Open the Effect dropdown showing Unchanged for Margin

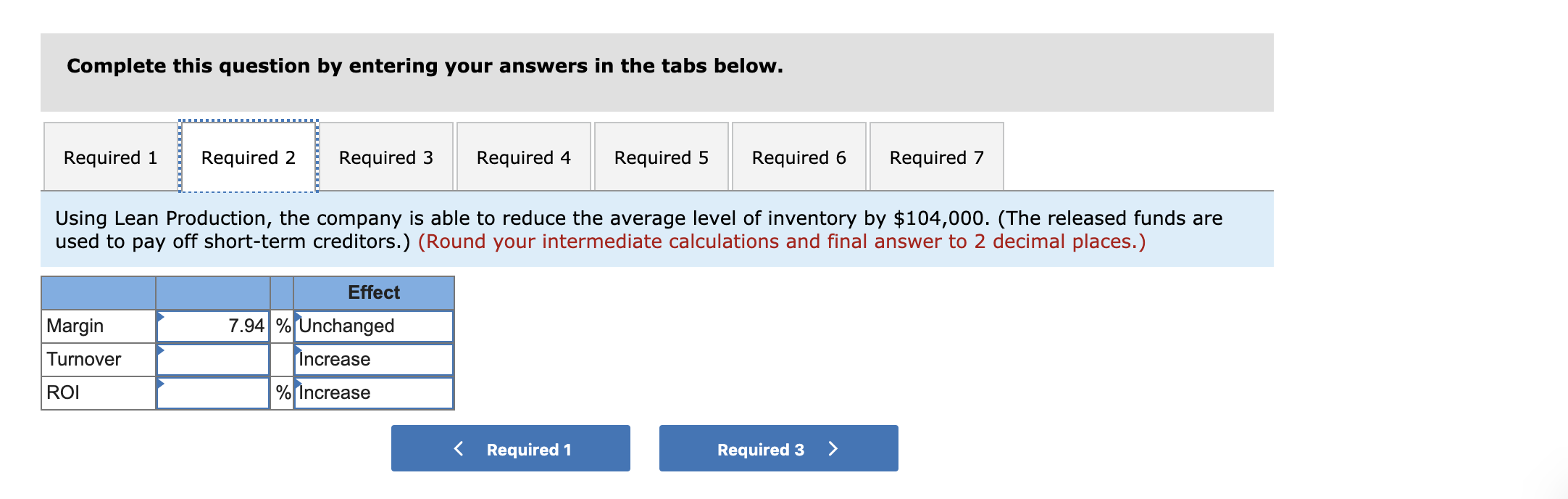point(372,326)
